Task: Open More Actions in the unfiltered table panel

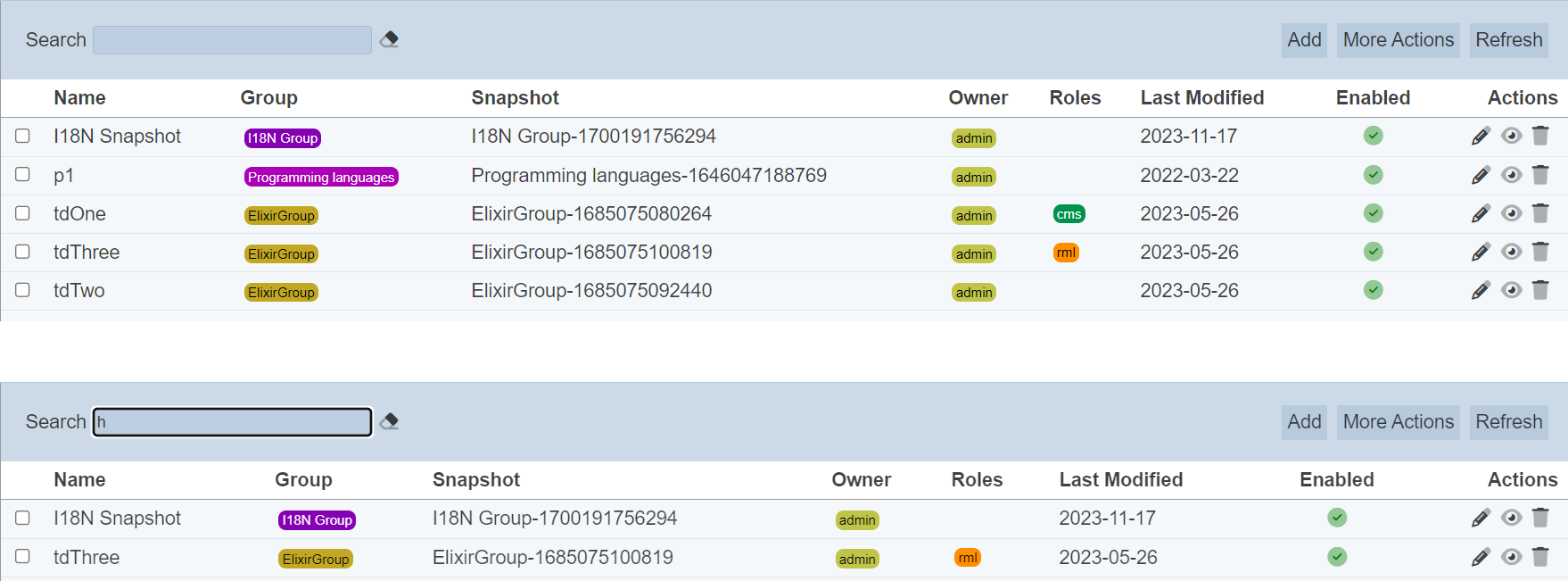Action: pos(1398,40)
